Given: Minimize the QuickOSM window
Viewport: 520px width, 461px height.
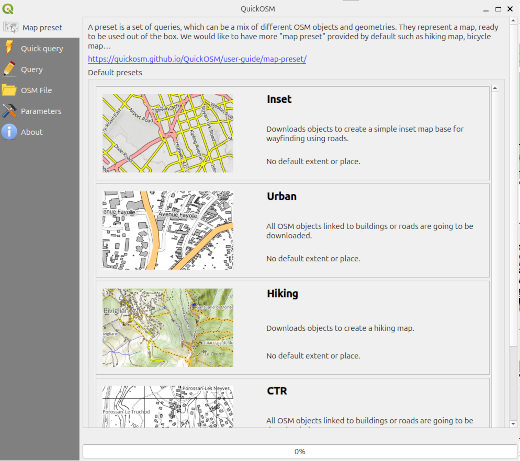Looking at the screenshot, I should point(486,10).
